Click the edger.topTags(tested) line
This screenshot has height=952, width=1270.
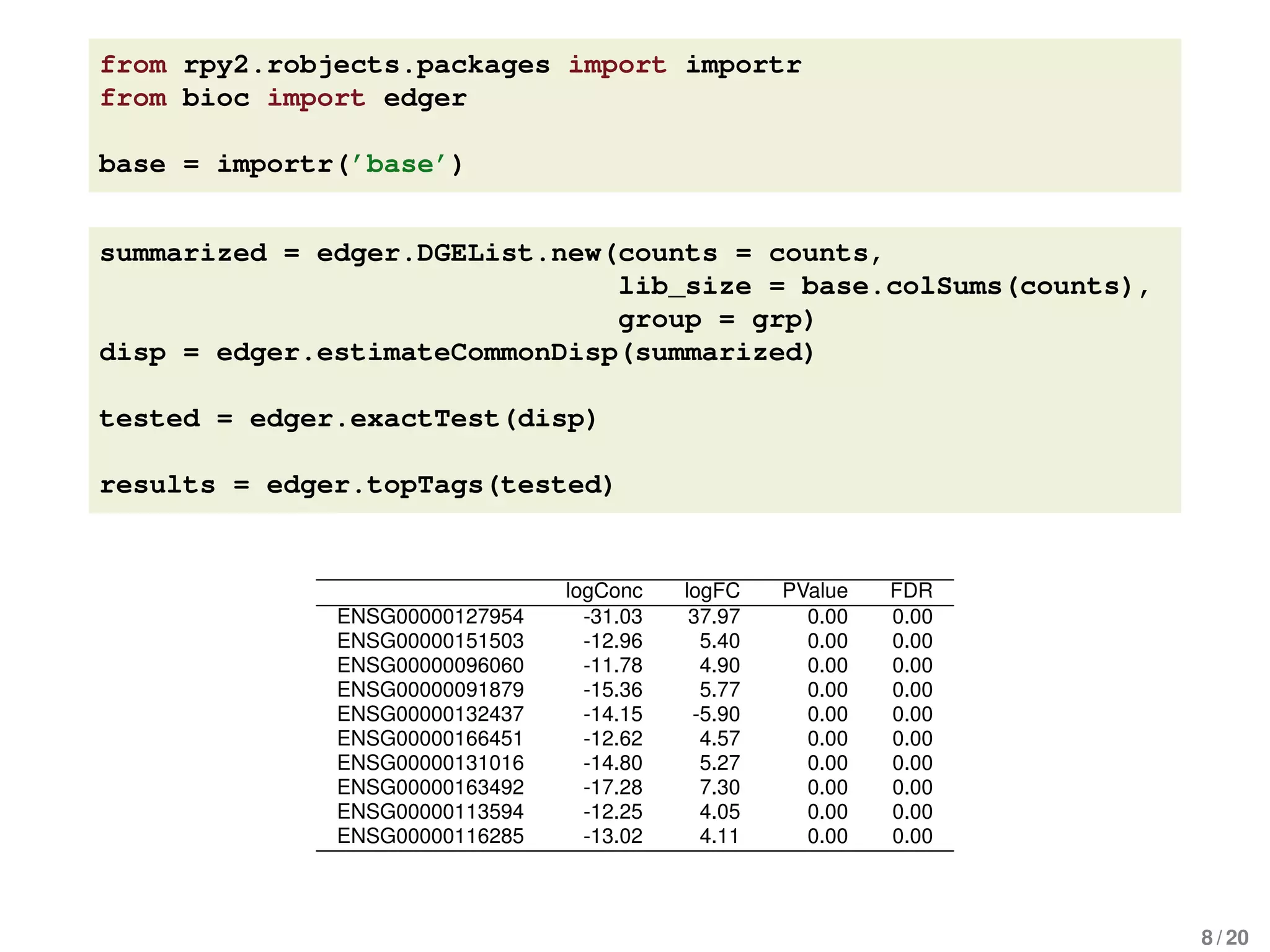[x=357, y=485]
